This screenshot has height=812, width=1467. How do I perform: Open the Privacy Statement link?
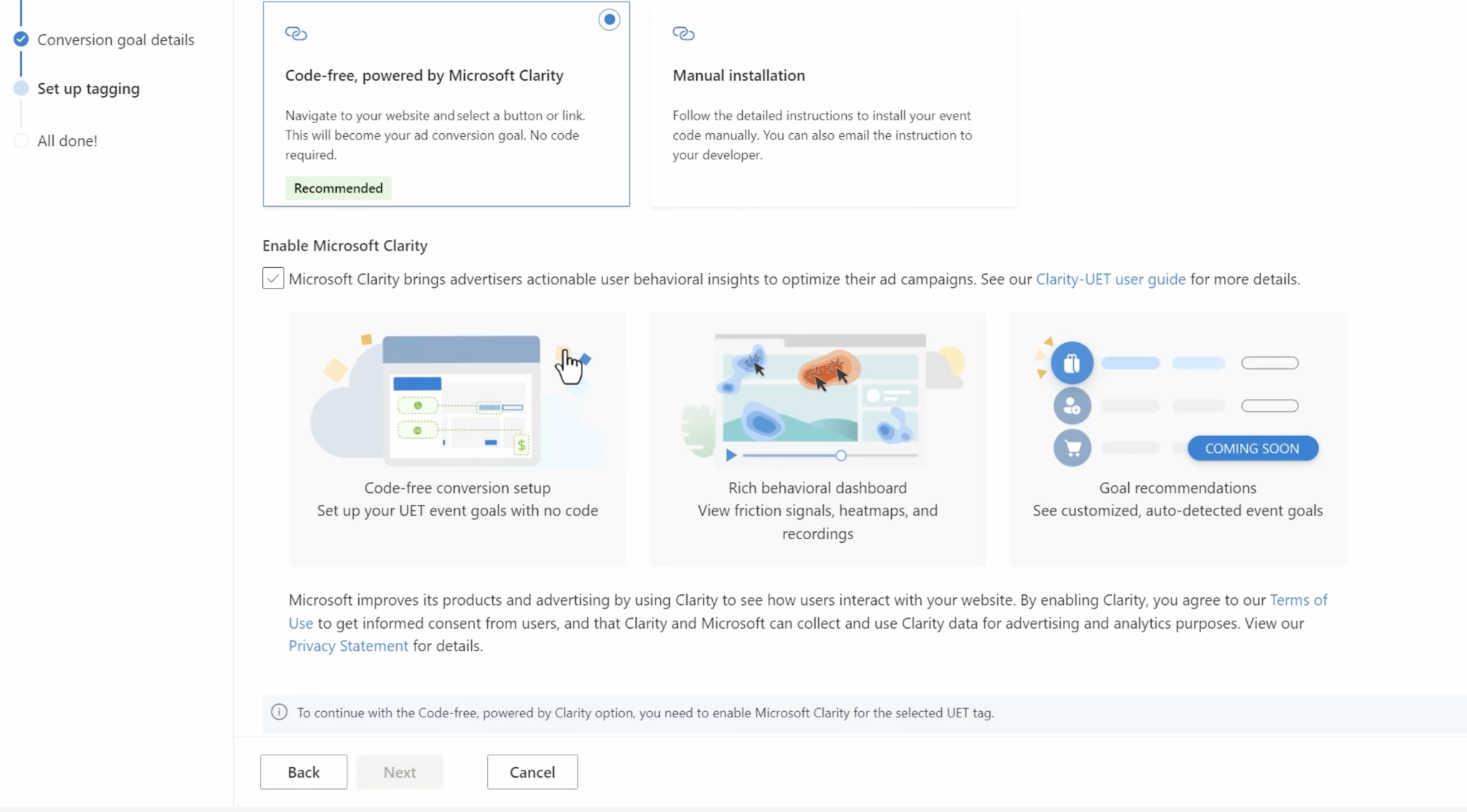pos(348,646)
